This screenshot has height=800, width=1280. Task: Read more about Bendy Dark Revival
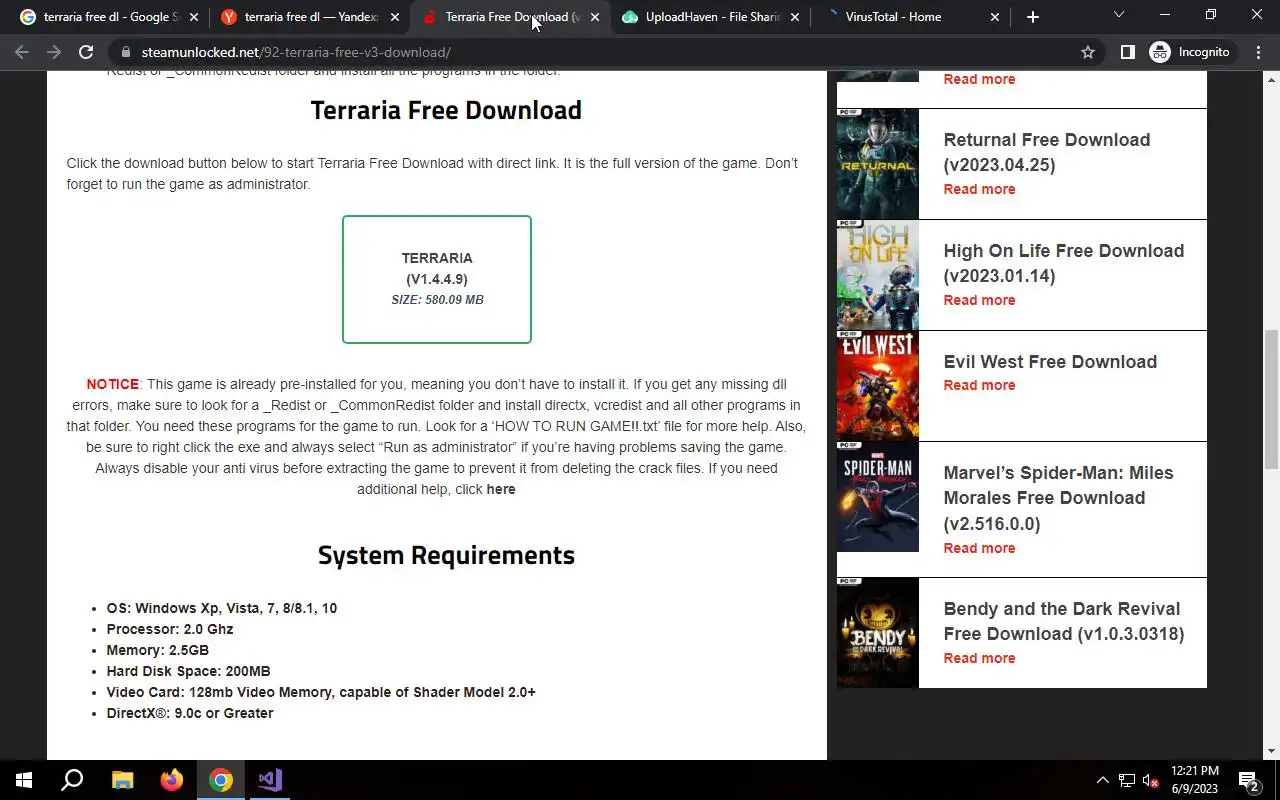pyautogui.click(x=979, y=658)
